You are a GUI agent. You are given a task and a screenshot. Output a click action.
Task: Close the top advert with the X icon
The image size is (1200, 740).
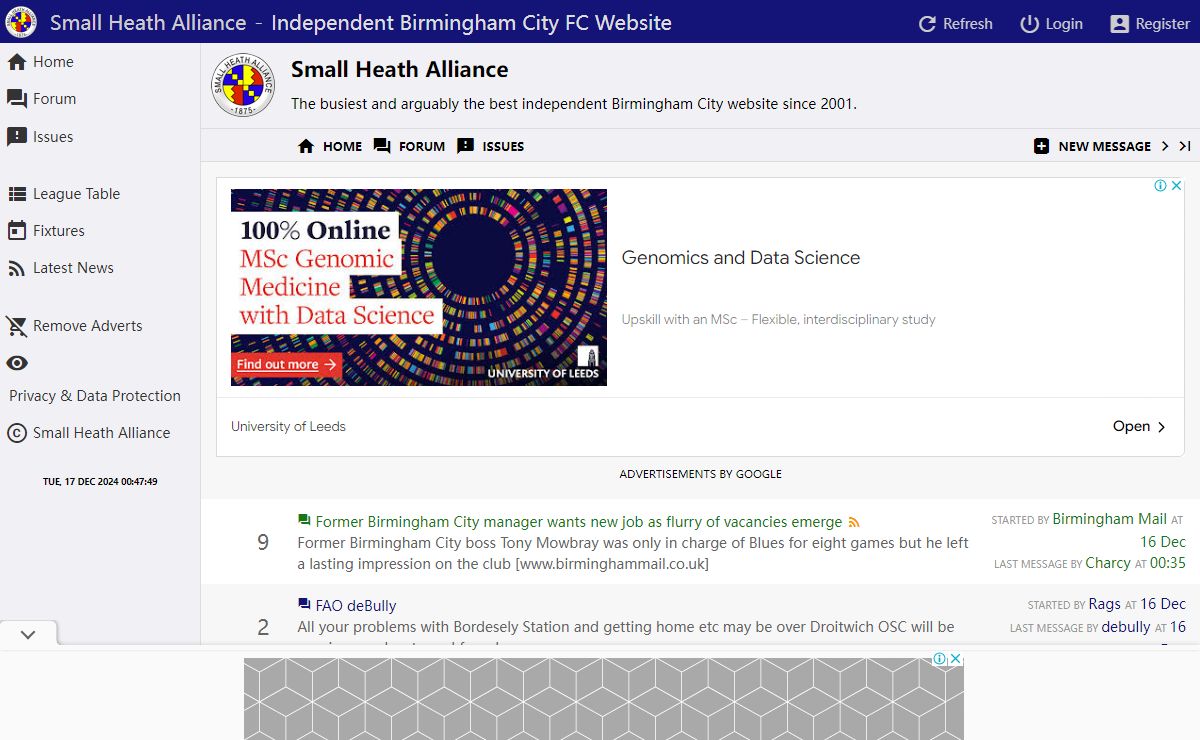1177,186
